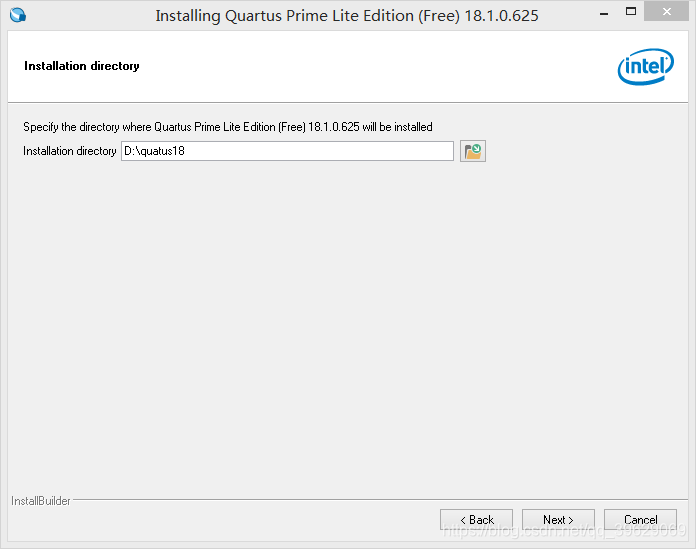Maximize the installer window
696x549 pixels.
click(x=631, y=12)
